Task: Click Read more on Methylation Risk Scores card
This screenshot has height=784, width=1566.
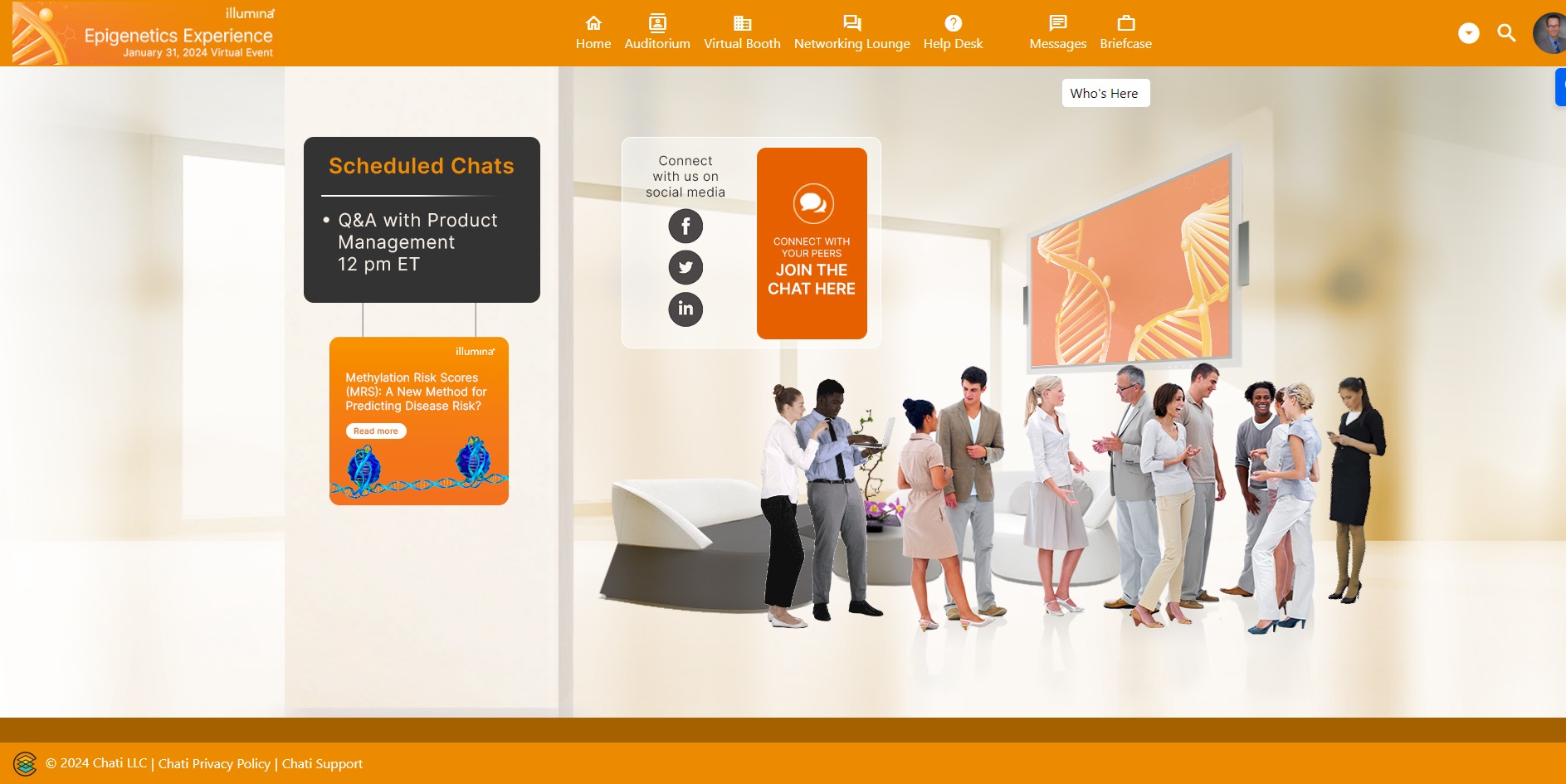Action: point(376,431)
